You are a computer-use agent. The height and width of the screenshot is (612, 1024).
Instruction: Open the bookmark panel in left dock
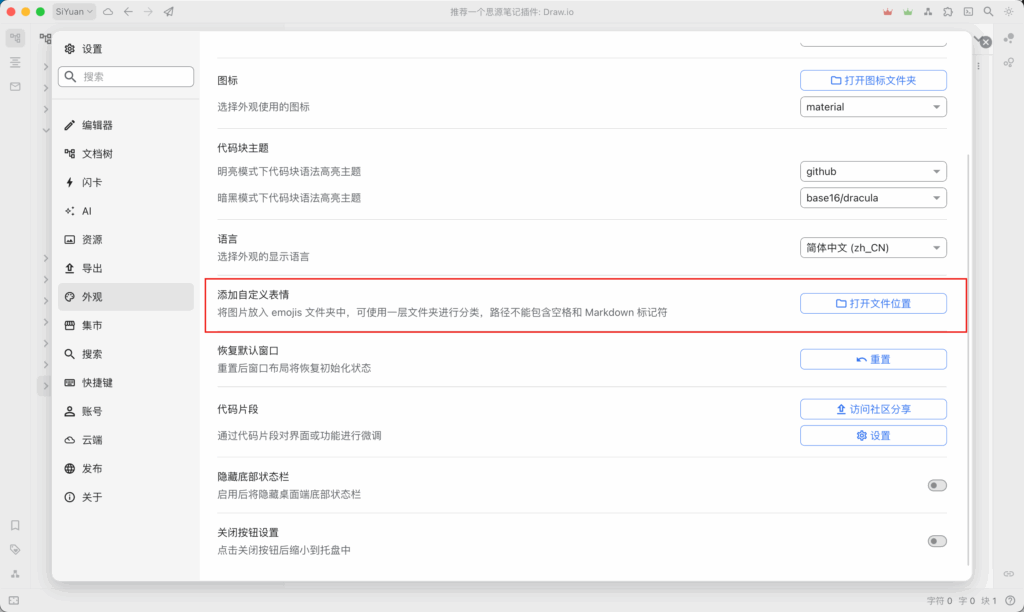15,525
